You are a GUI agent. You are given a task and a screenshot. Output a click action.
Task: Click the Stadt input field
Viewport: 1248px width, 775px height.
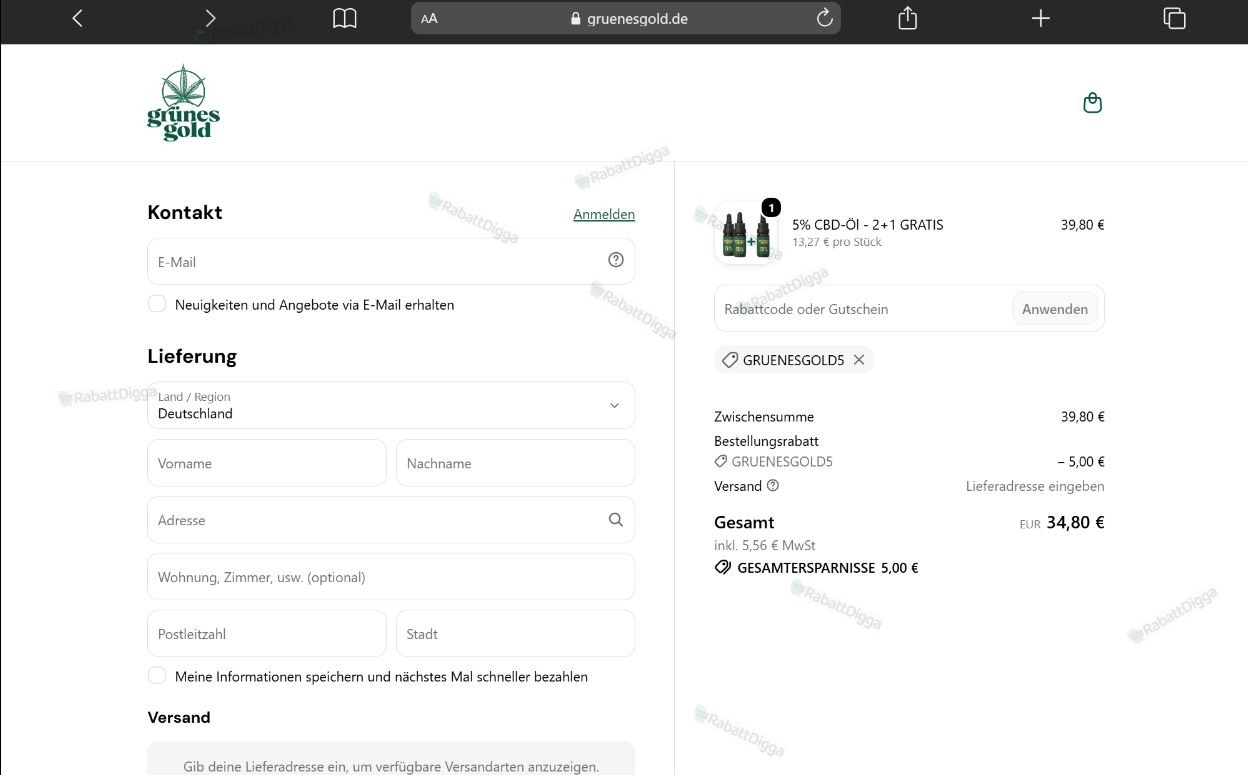(516, 634)
